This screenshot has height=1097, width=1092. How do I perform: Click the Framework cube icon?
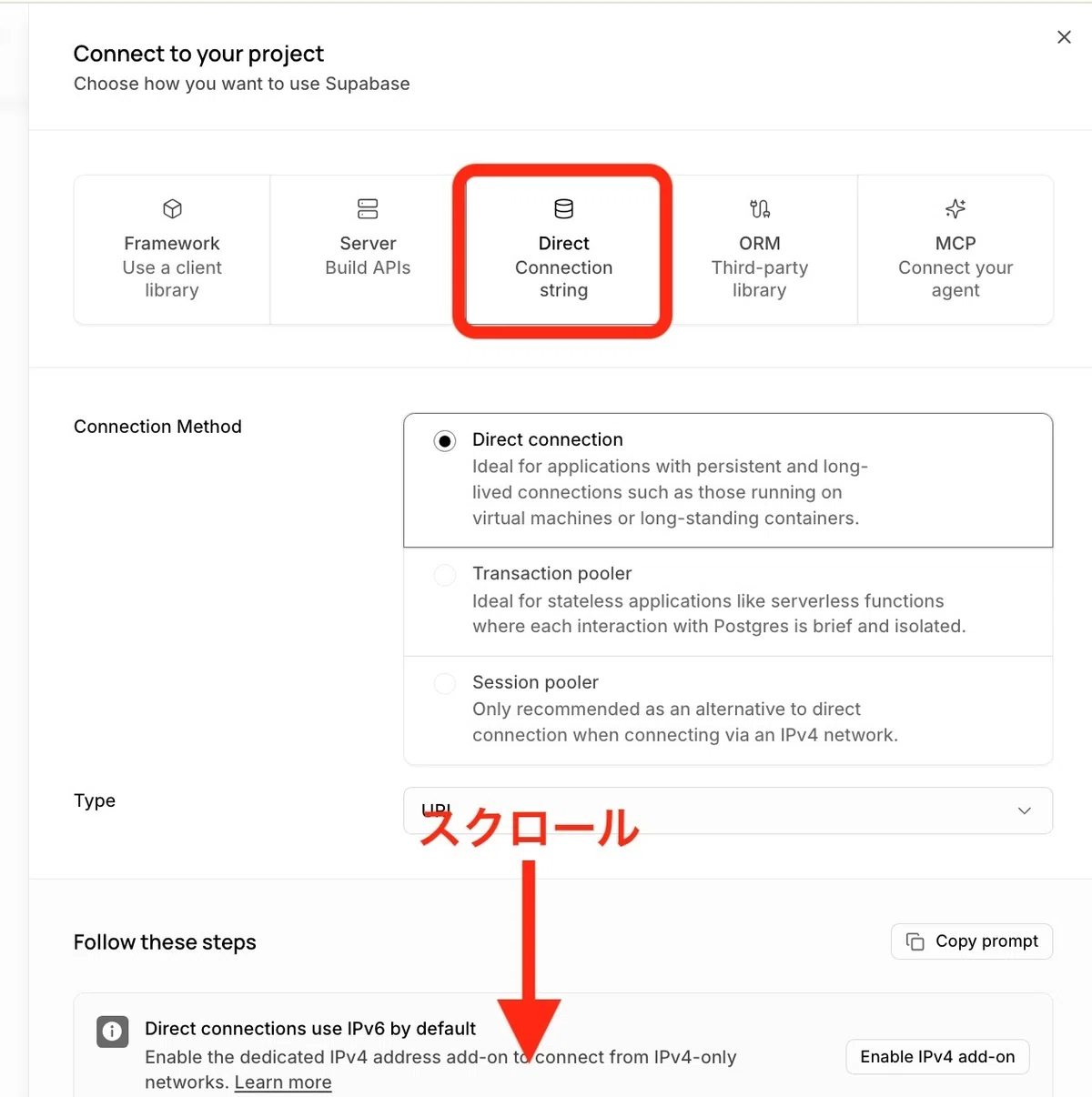coord(172,209)
